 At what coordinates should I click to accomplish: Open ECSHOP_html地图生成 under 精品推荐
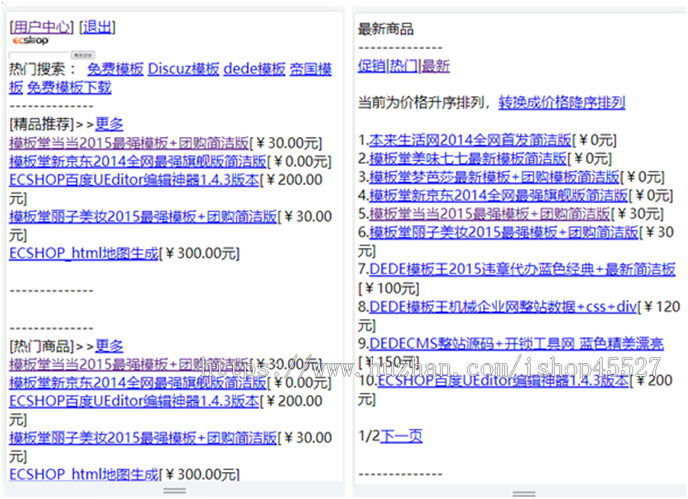(84, 253)
